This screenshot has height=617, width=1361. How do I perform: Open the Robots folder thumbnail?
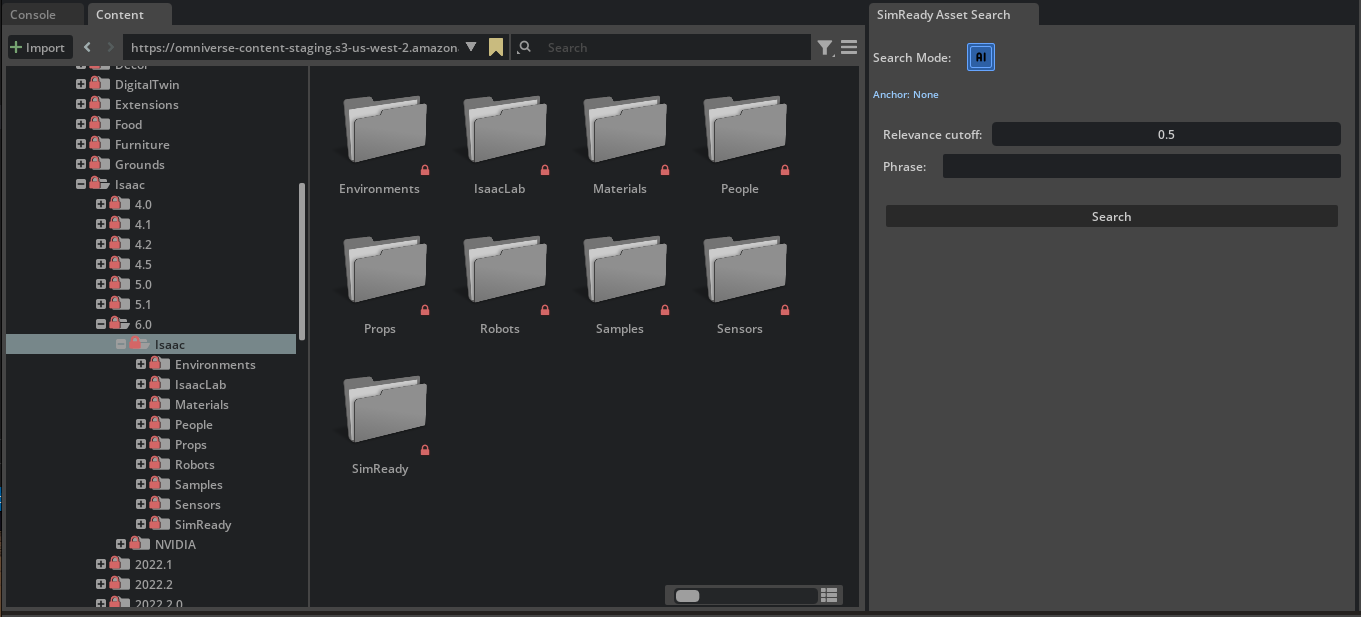pyautogui.click(x=505, y=270)
